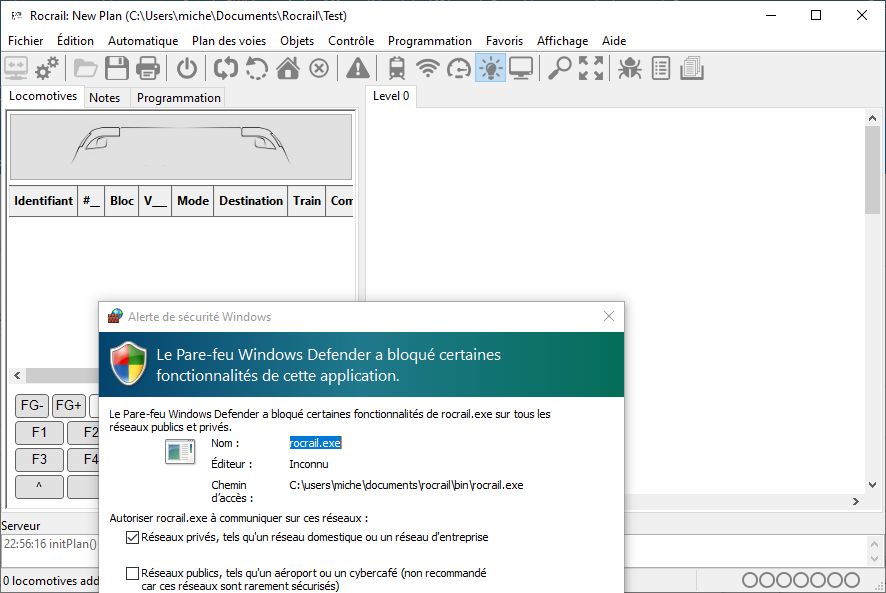Click the dashed circular arrow icon

257,68
